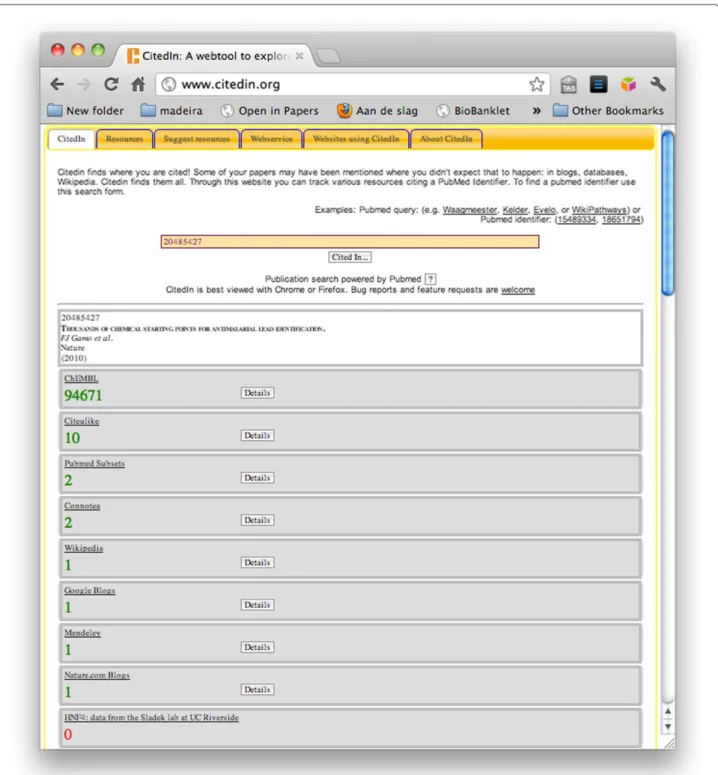
Task: Click the Cited In... button
Action: coord(350,257)
